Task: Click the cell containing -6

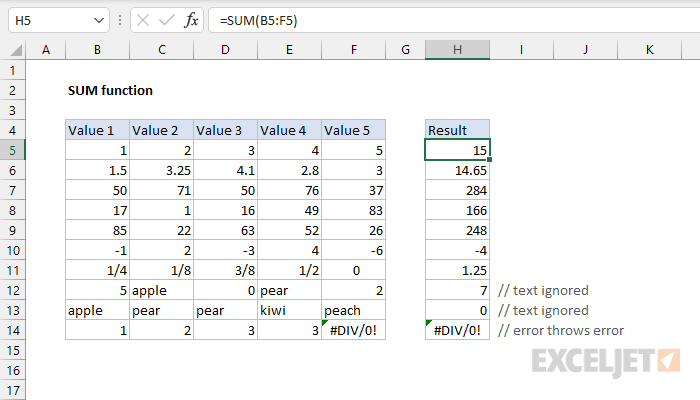Action: click(x=354, y=250)
